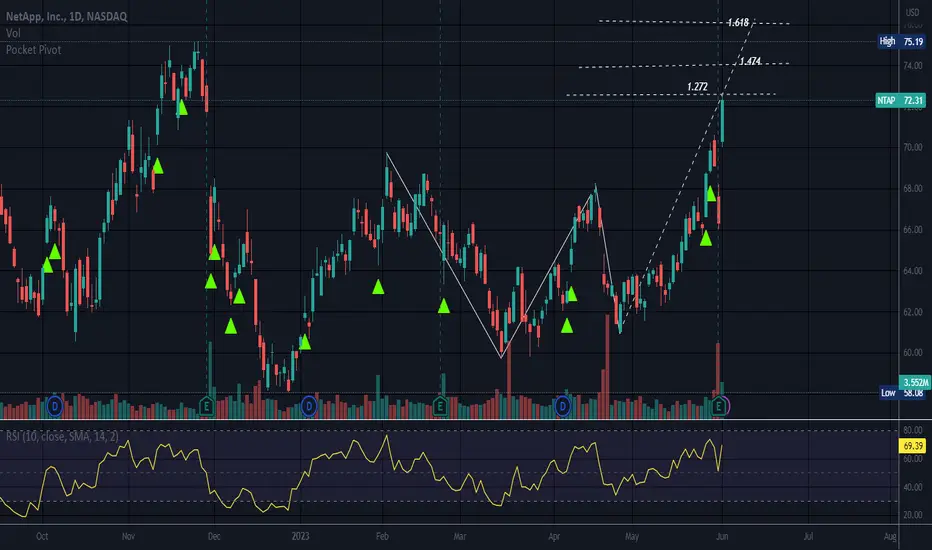Image resolution: width=932 pixels, height=550 pixels.
Task: Select the Vol indicator label
Action: coord(13,33)
